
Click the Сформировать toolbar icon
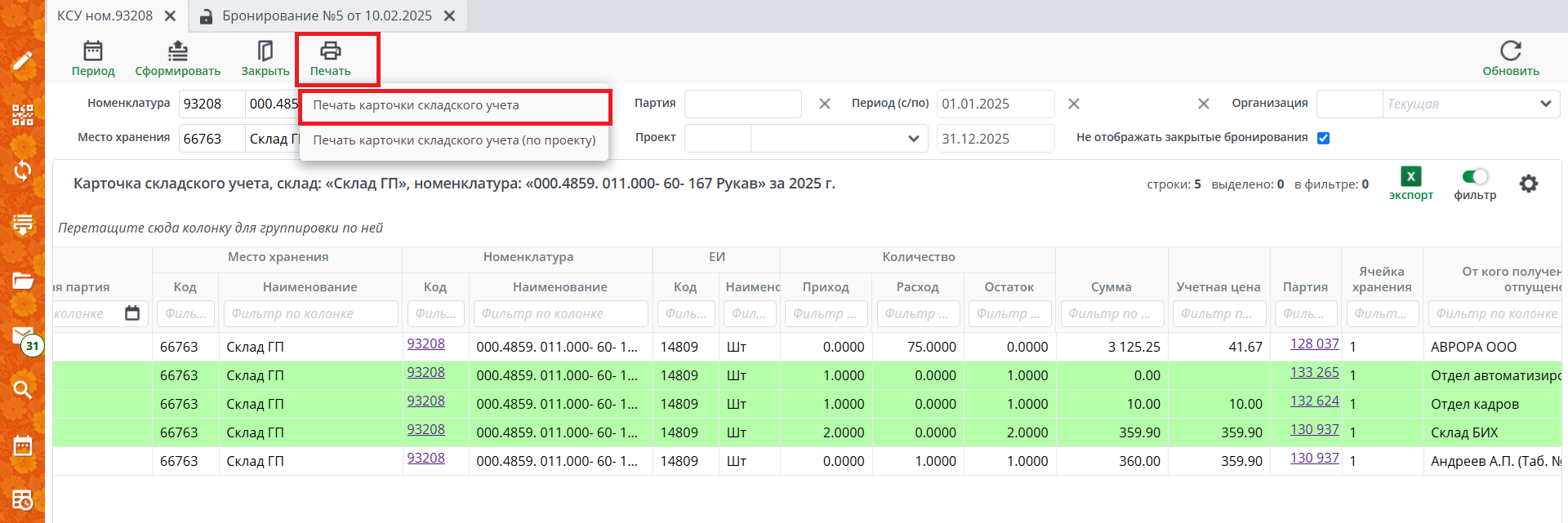coord(177,52)
